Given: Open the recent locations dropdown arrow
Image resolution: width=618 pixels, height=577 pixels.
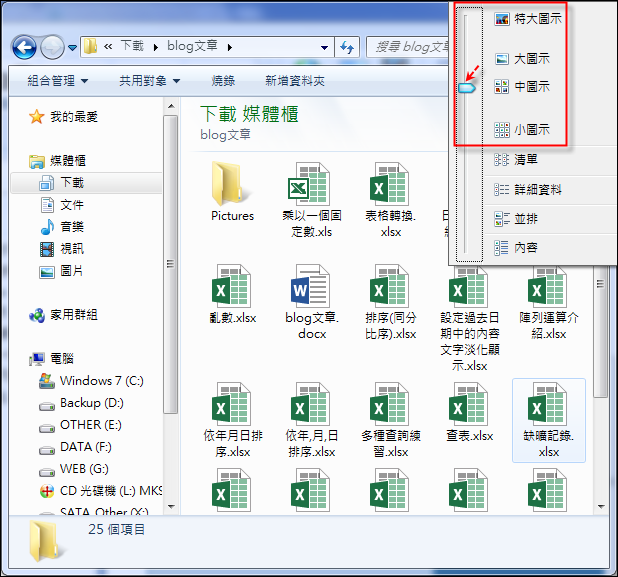Looking at the screenshot, I should 73,48.
